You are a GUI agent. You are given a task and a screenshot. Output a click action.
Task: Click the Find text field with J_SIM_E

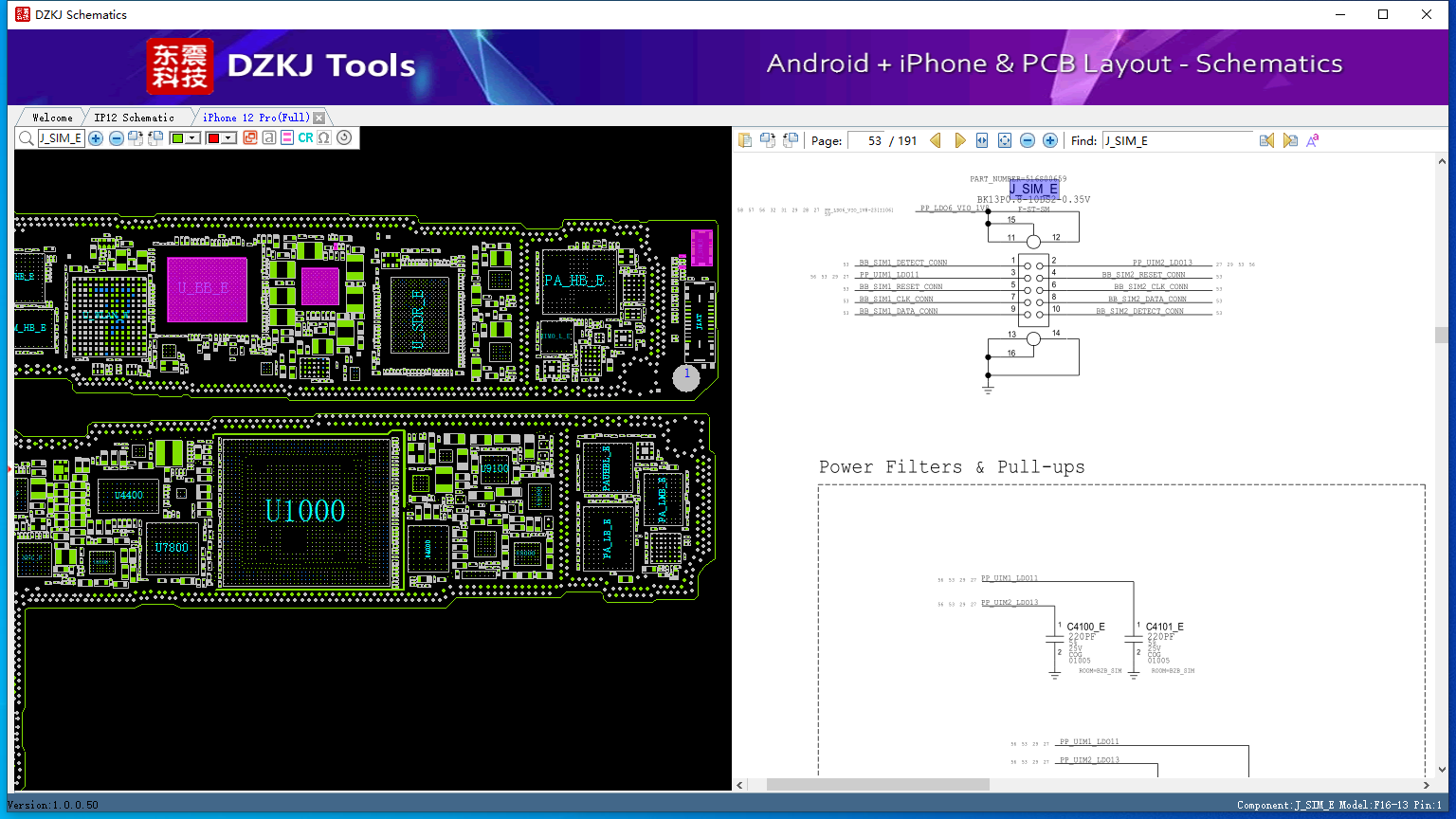pos(1175,140)
